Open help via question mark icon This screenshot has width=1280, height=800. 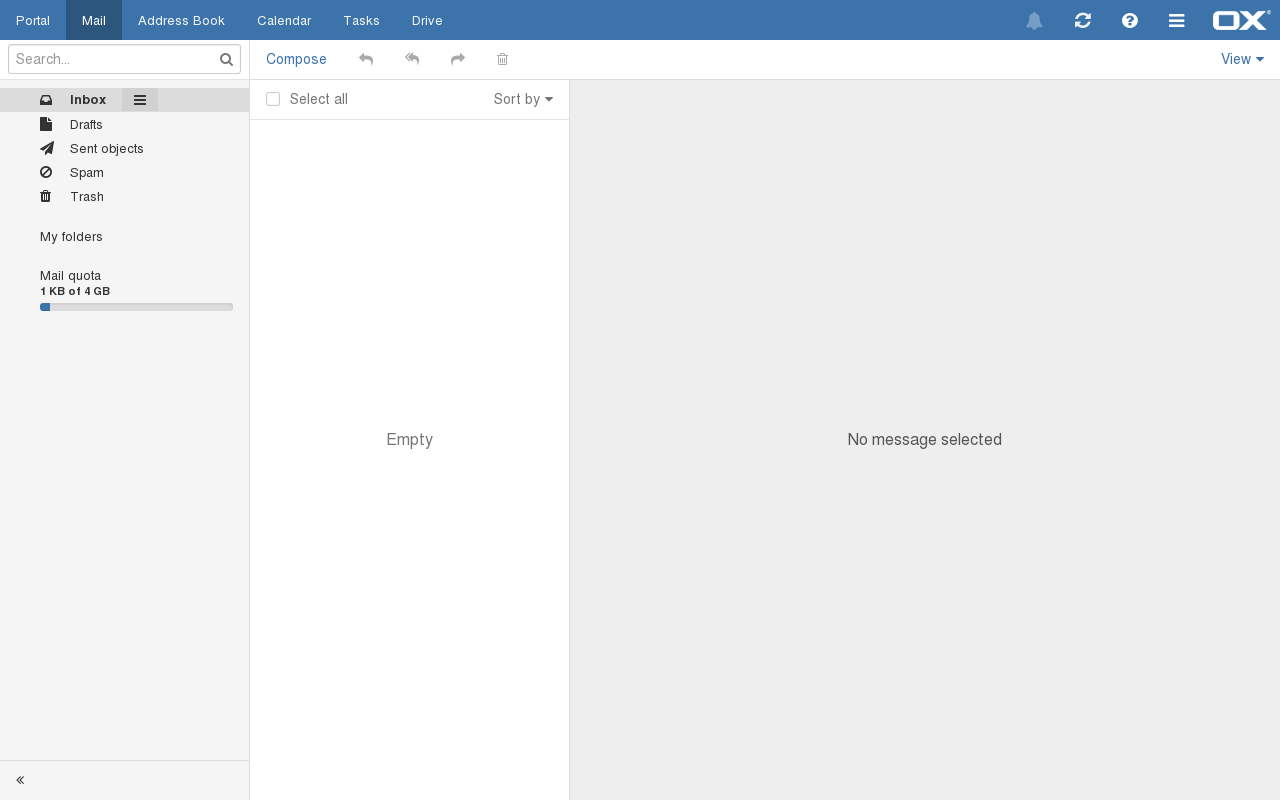point(1130,20)
